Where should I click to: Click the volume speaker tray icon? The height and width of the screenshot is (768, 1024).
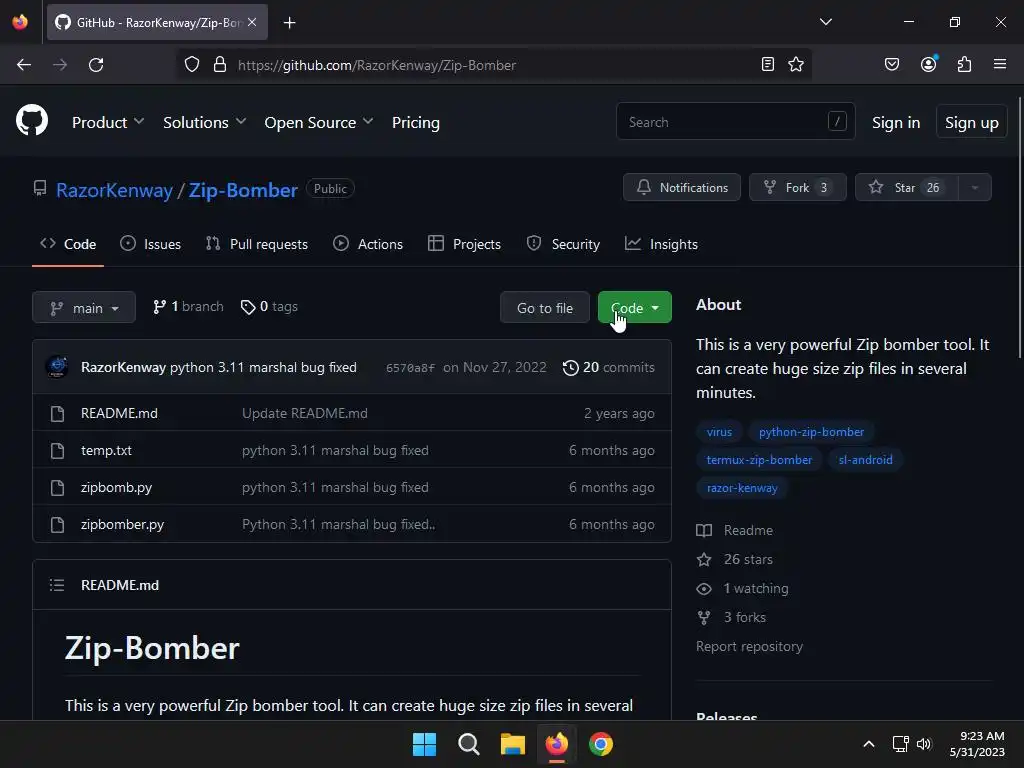tap(923, 744)
